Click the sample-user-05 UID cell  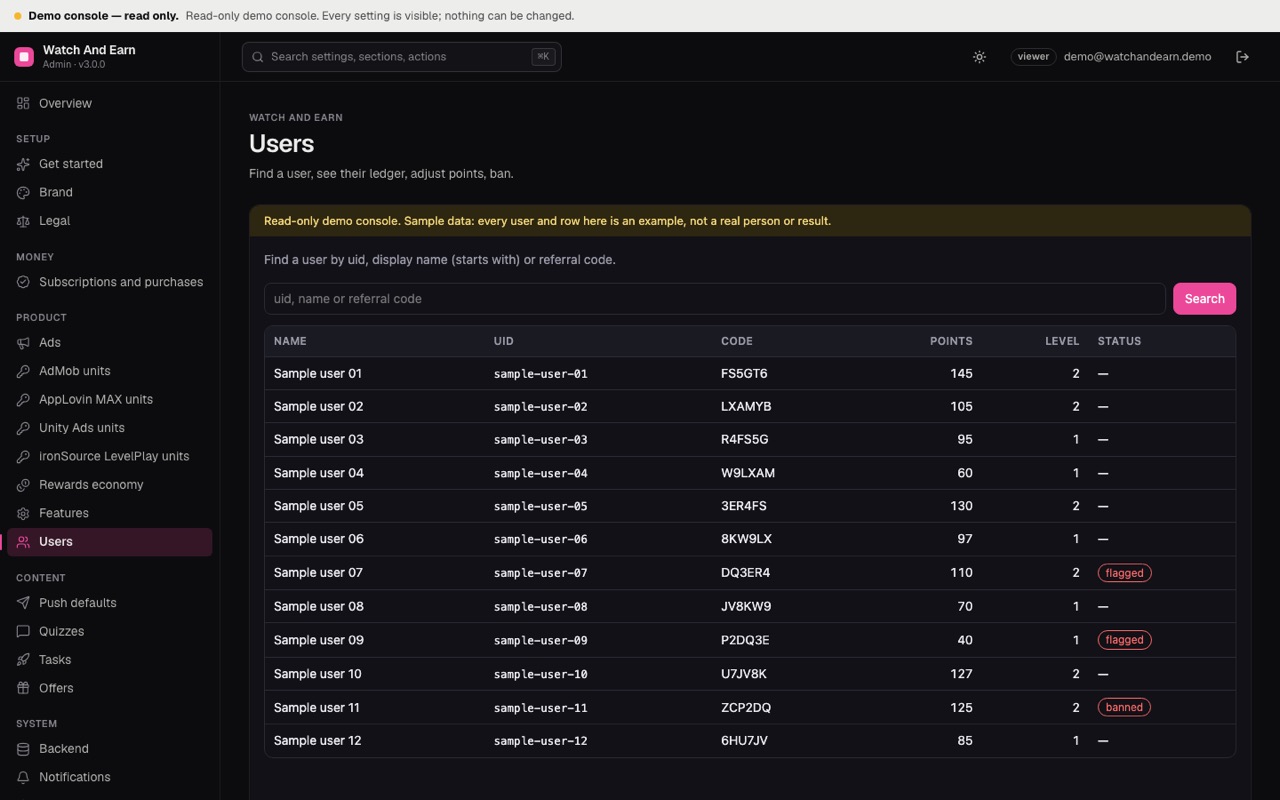coord(540,506)
